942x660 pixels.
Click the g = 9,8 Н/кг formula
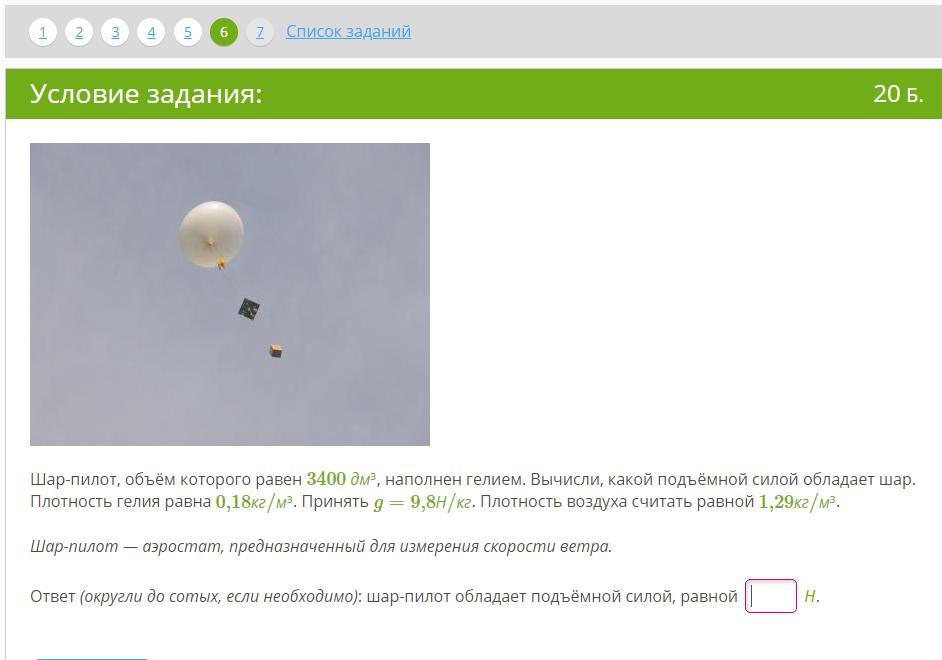pyautogui.click(x=422, y=502)
